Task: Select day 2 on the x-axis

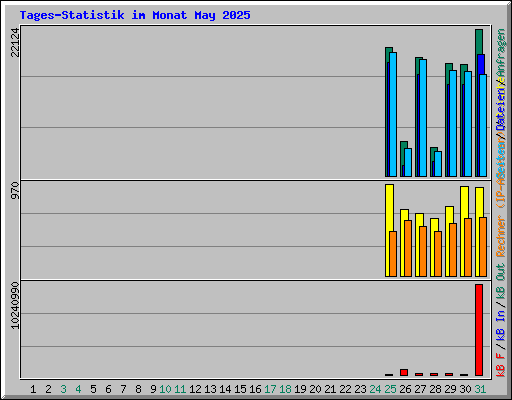Action: click(x=48, y=389)
